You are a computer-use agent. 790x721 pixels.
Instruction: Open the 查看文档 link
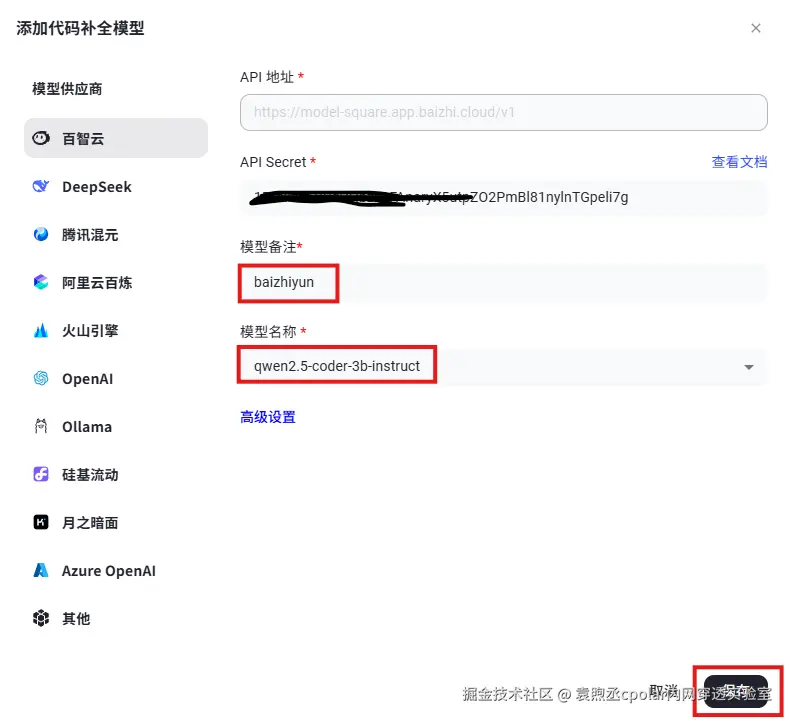[x=739, y=162]
